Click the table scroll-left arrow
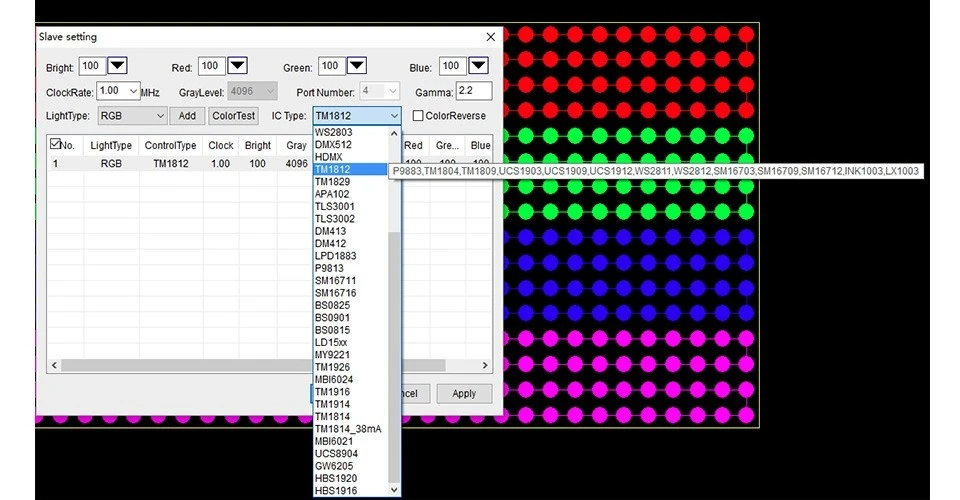Image resolution: width=960 pixels, height=500 pixels. point(54,365)
